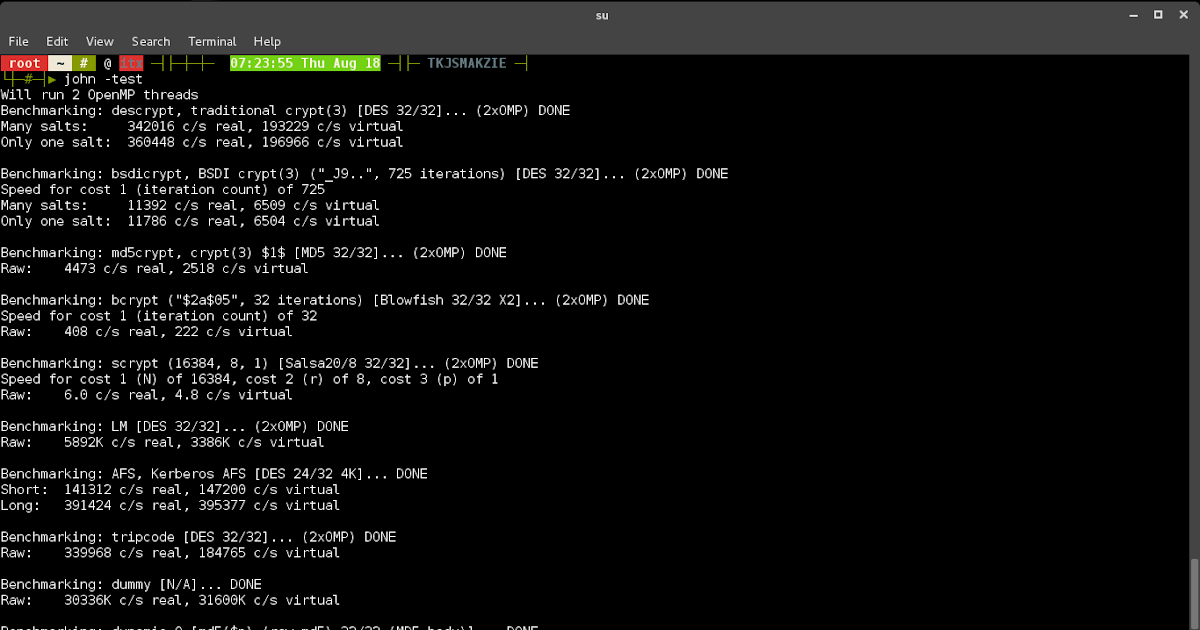
Task: Click the Benchmarking descrypt line
Action: coord(285,111)
